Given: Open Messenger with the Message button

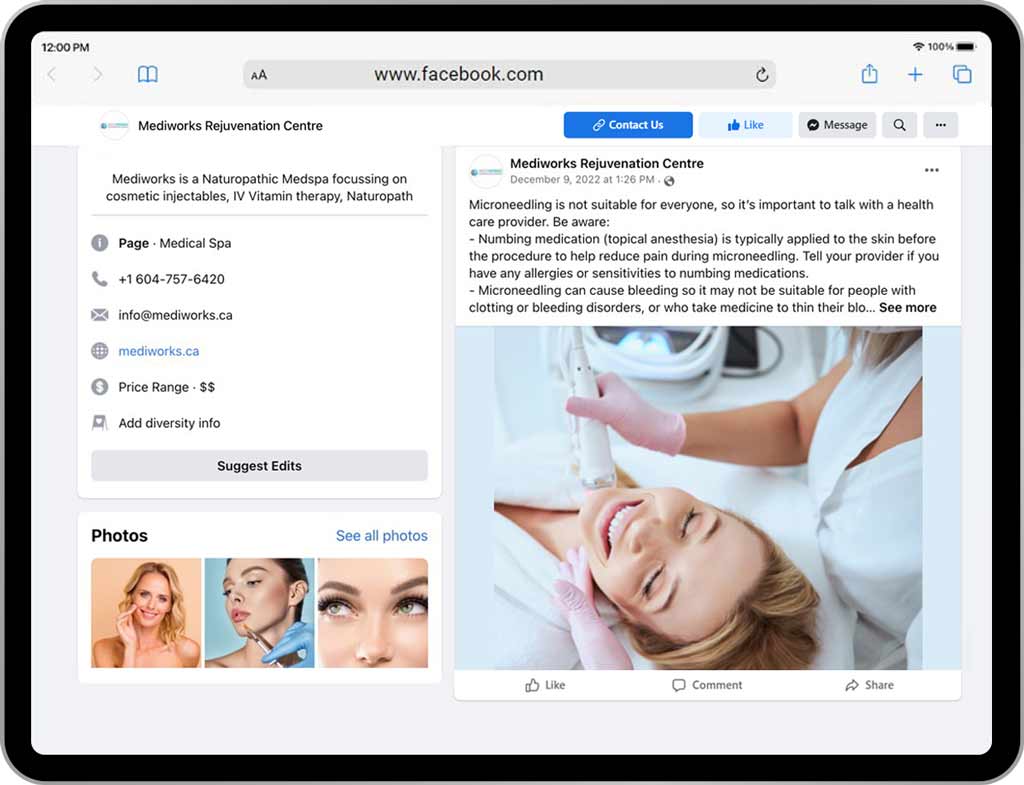Looking at the screenshot, I should [837, 125].
